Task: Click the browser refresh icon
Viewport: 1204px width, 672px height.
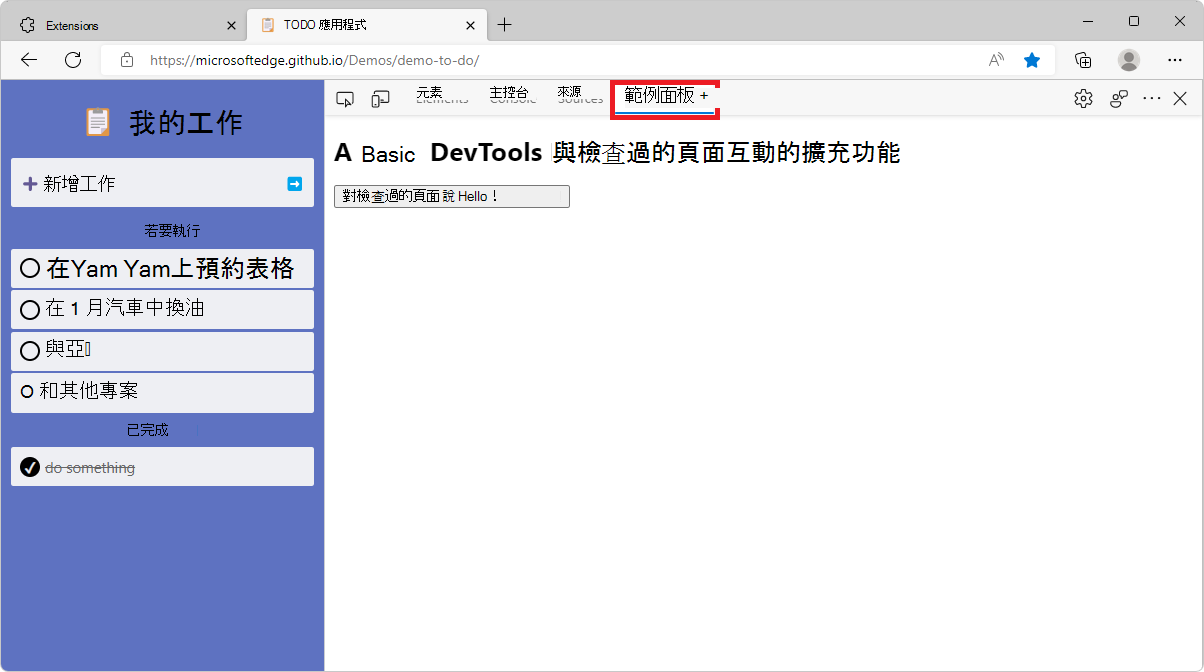Action: tap(71, 60)
